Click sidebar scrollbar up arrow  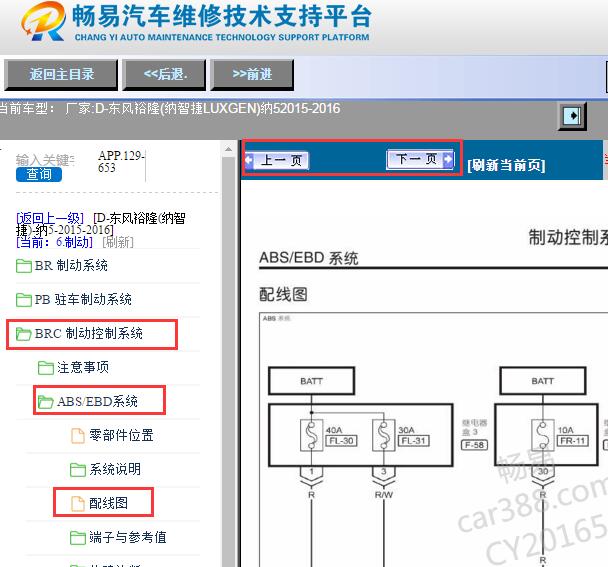(x=228, y=149)
